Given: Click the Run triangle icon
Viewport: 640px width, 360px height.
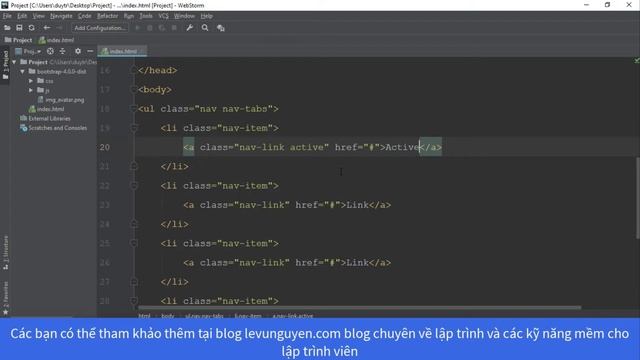Looking at the screenshot, I should click(x=138, y=28).
